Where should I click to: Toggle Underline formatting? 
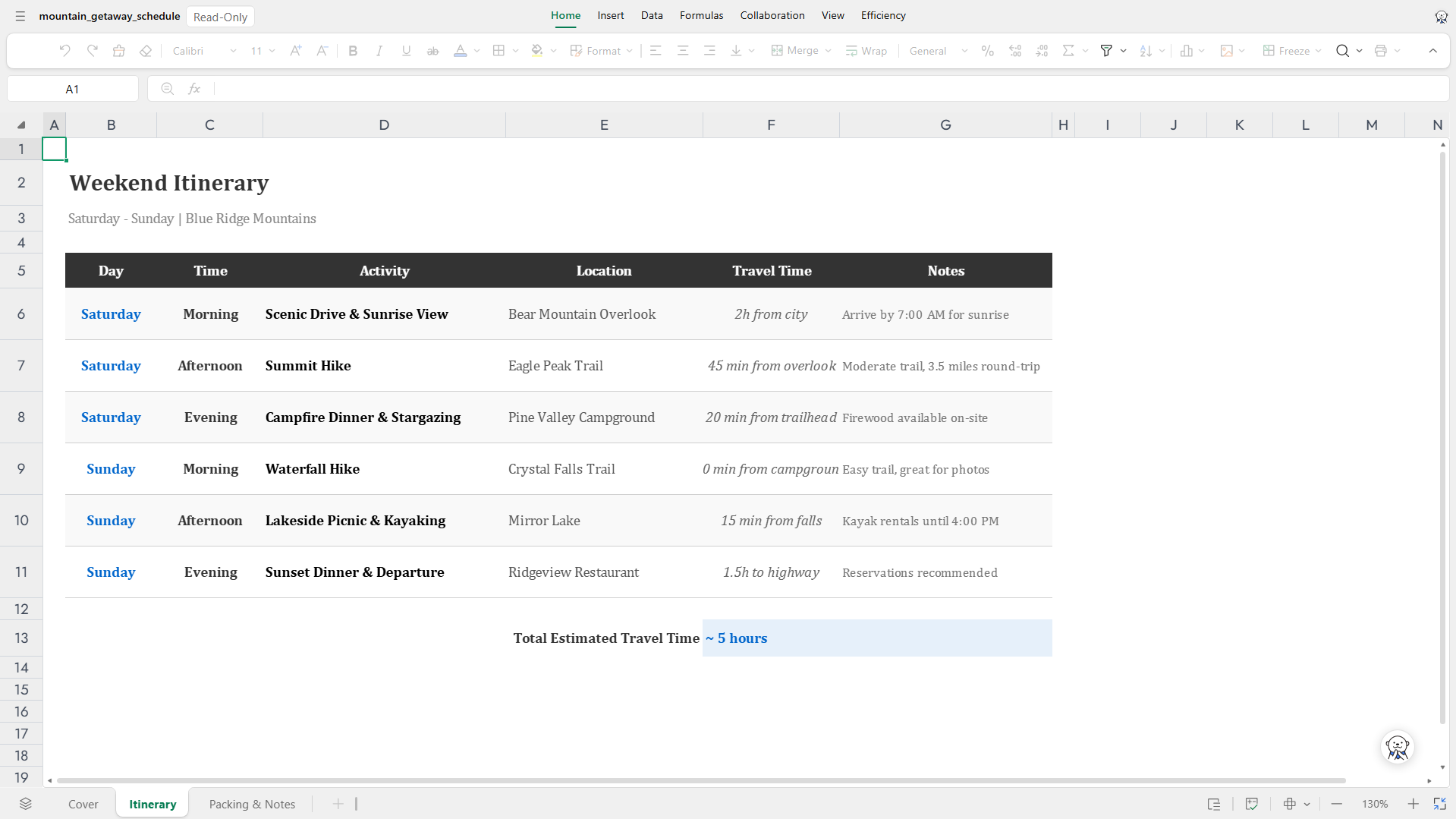pos(407,51)
